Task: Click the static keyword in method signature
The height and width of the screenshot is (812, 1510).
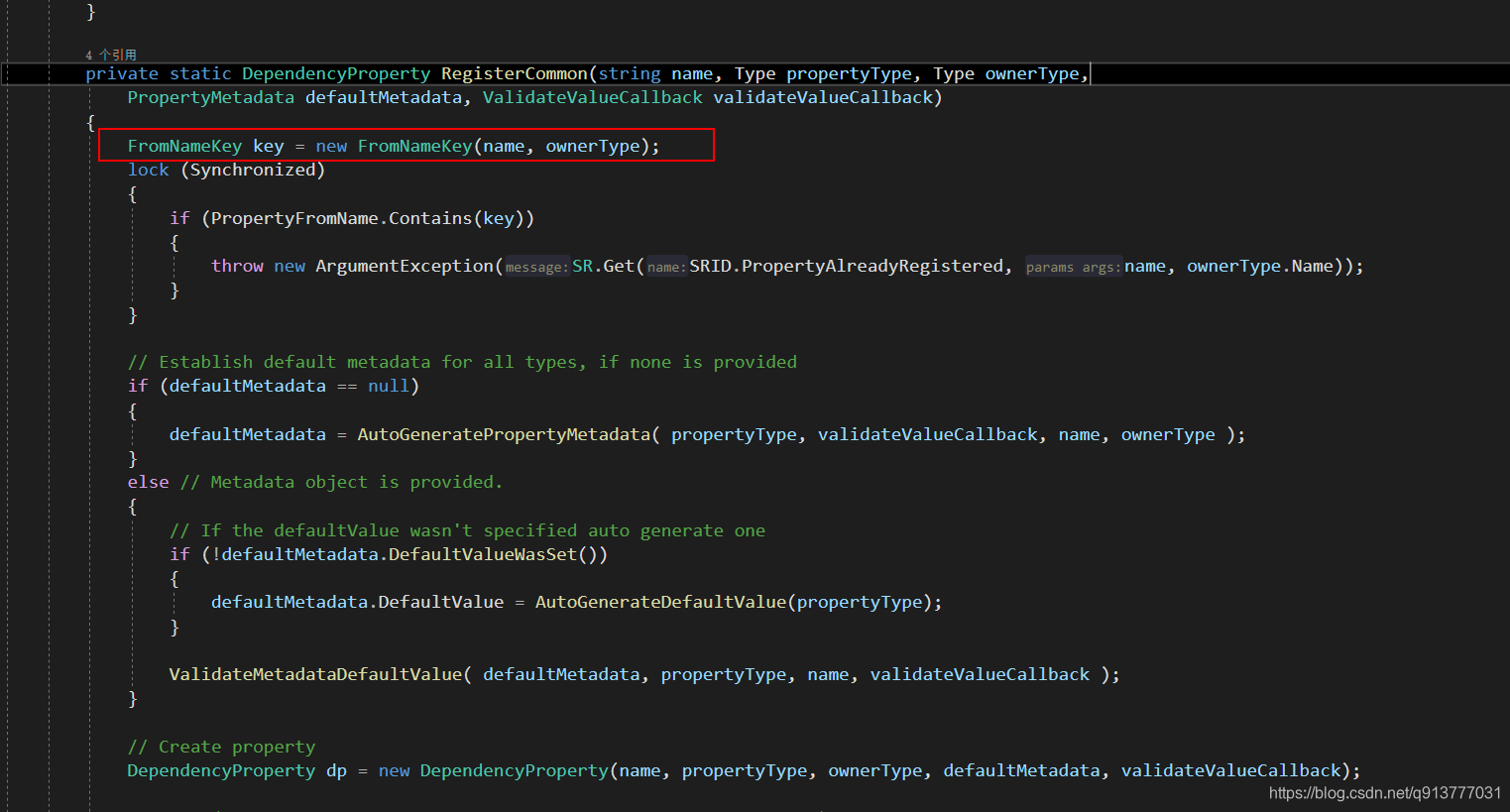Action: tap(200, 73)
